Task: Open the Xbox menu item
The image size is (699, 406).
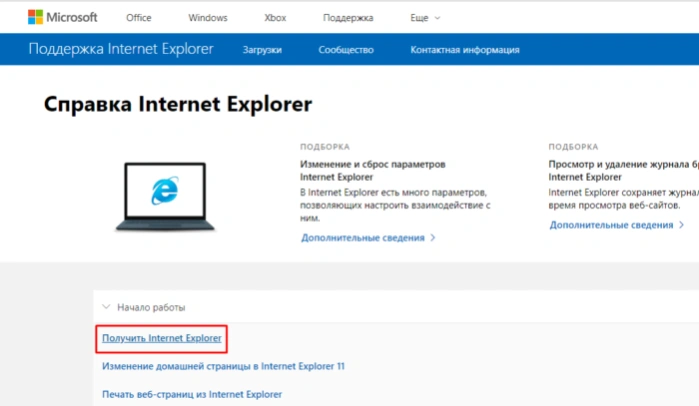Action: [275, 18]
